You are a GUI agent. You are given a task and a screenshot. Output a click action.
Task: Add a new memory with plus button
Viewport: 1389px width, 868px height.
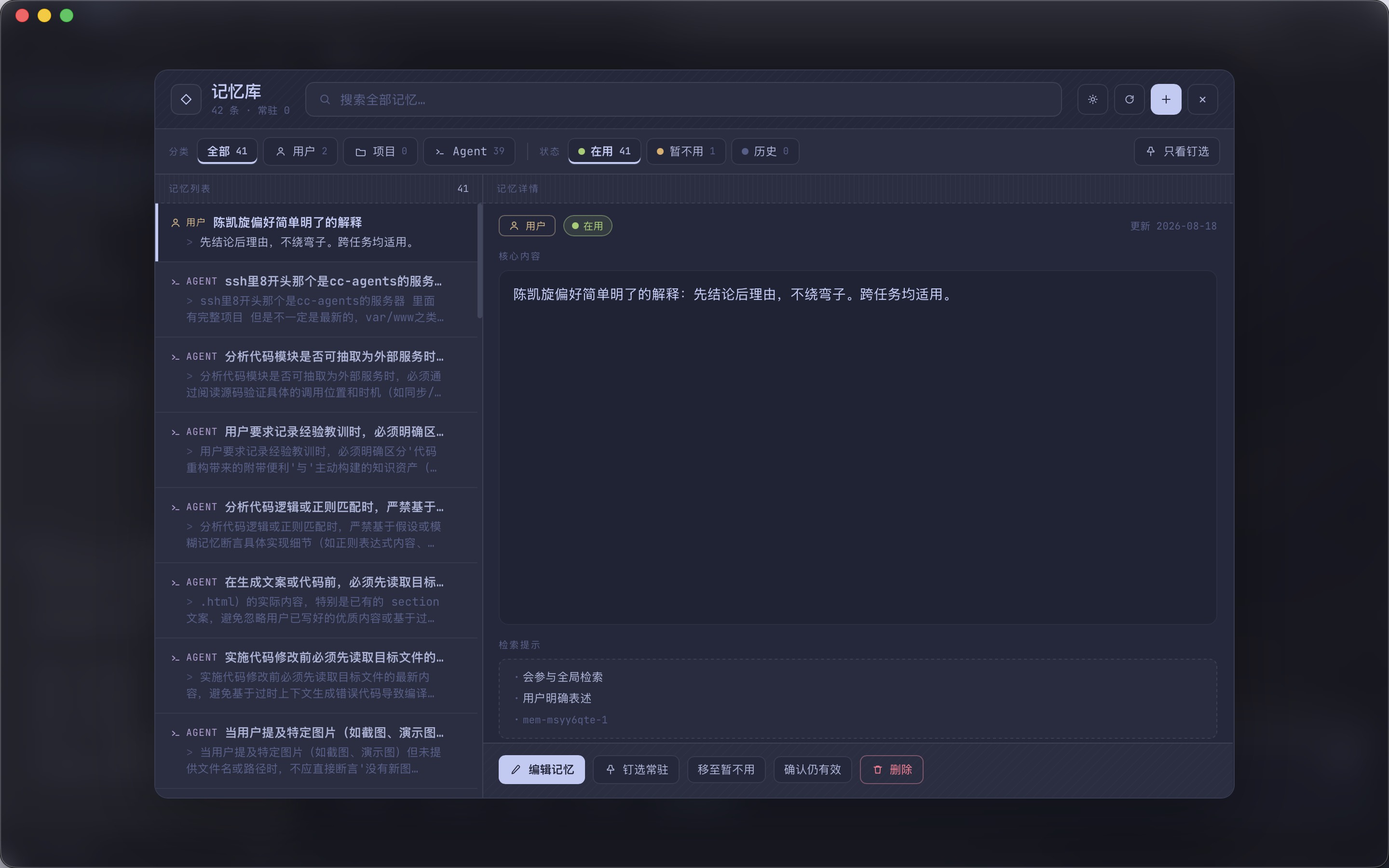pos(1166,99)
